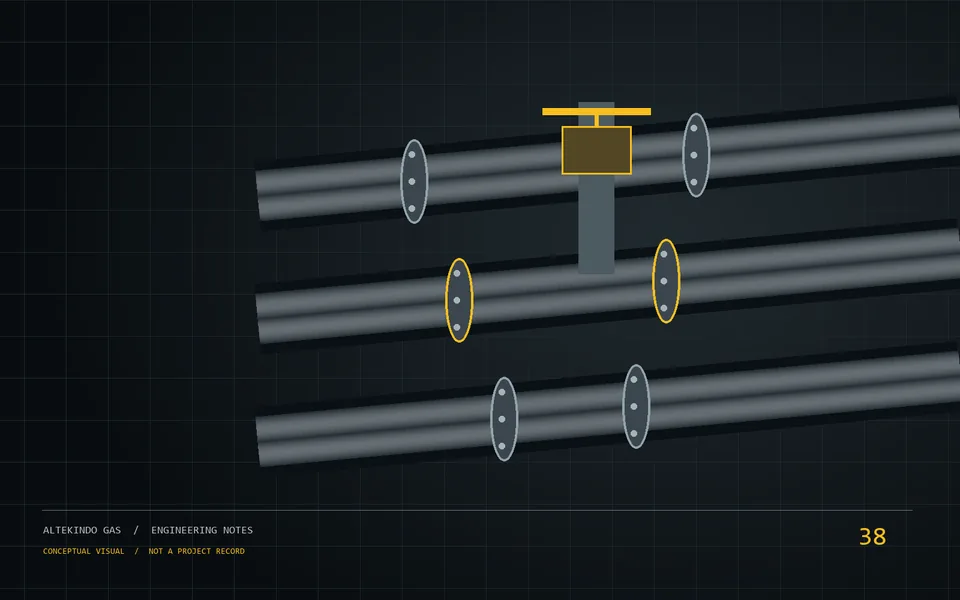Click the bottom pipe between its flanges
960x600 pixels.
pos(570,413)
